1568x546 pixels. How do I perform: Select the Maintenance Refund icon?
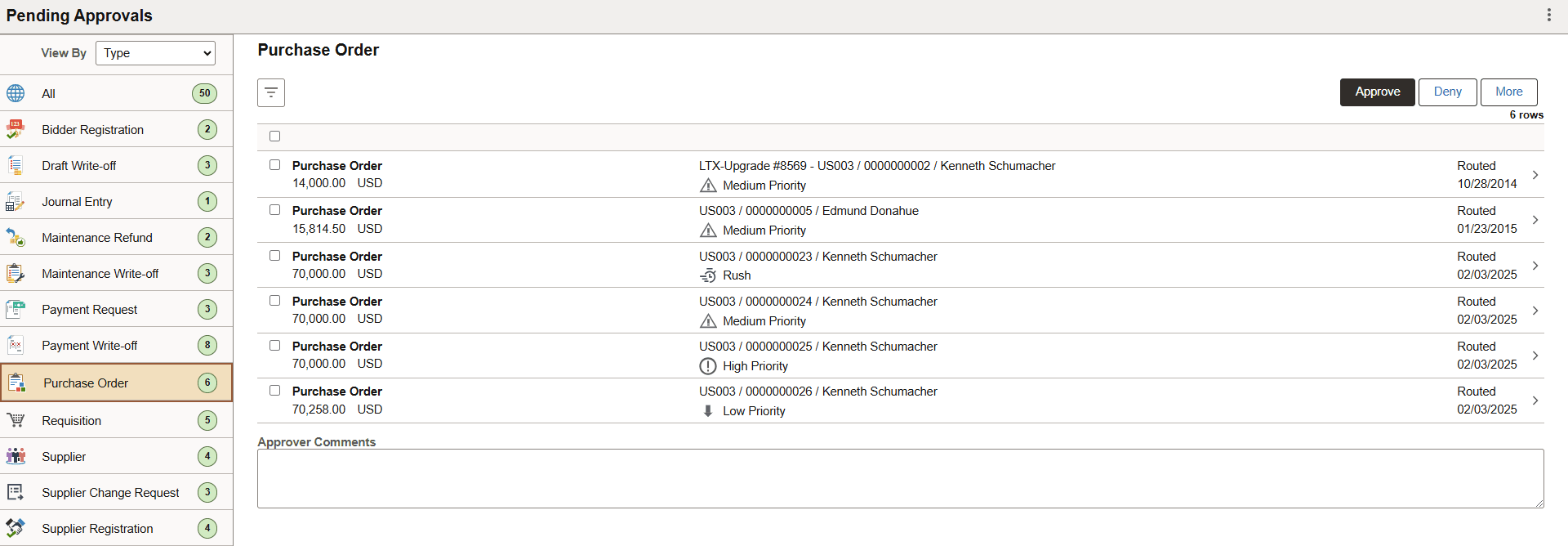[x=16, y=237]
